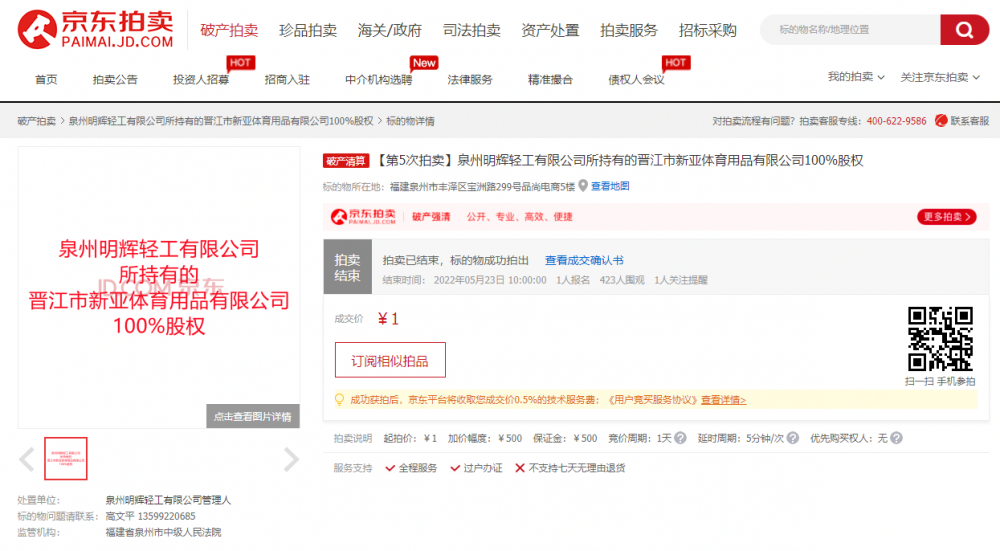Viewport: 1000px width, 551px height.
Task: Open 精准撮合 menu item
Action: 550,80
